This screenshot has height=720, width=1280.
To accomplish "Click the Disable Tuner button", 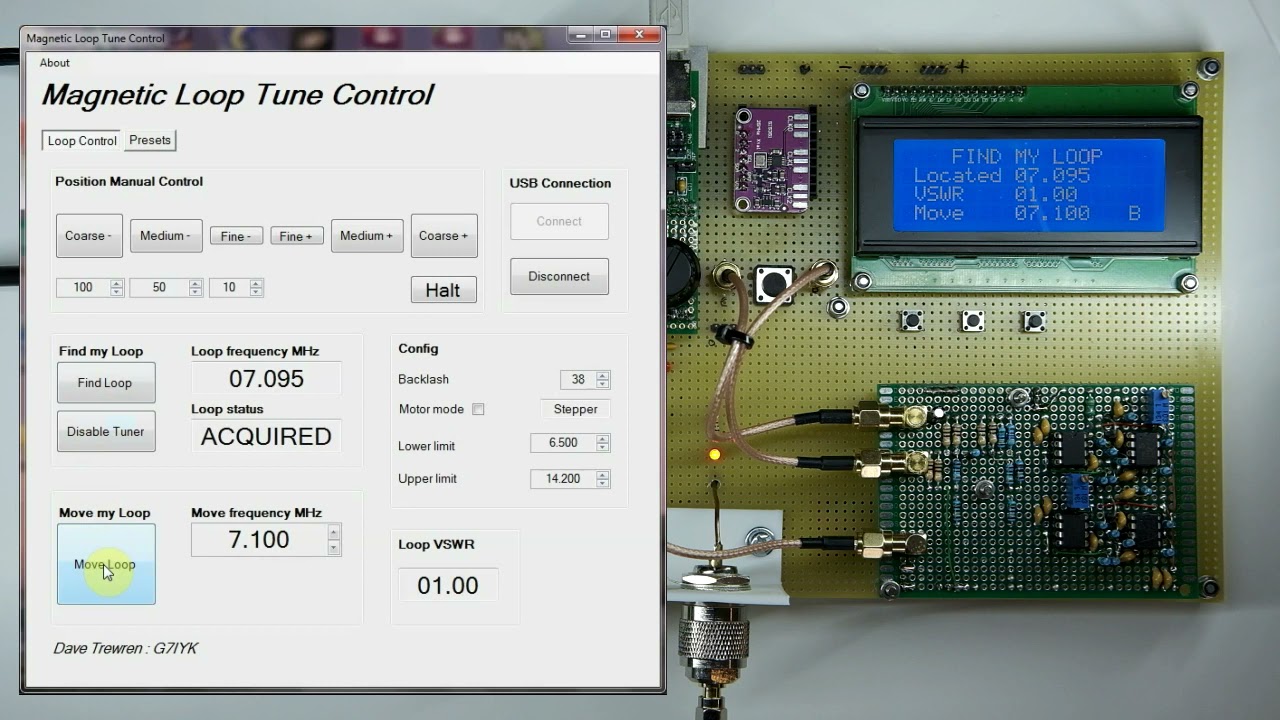I will tap(105, 432).
